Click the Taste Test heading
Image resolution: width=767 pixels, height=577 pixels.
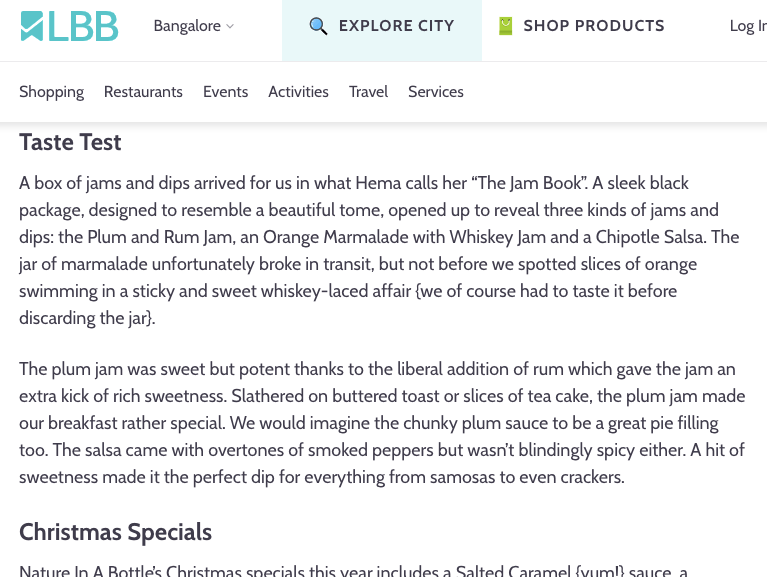(x=70, y=142)
